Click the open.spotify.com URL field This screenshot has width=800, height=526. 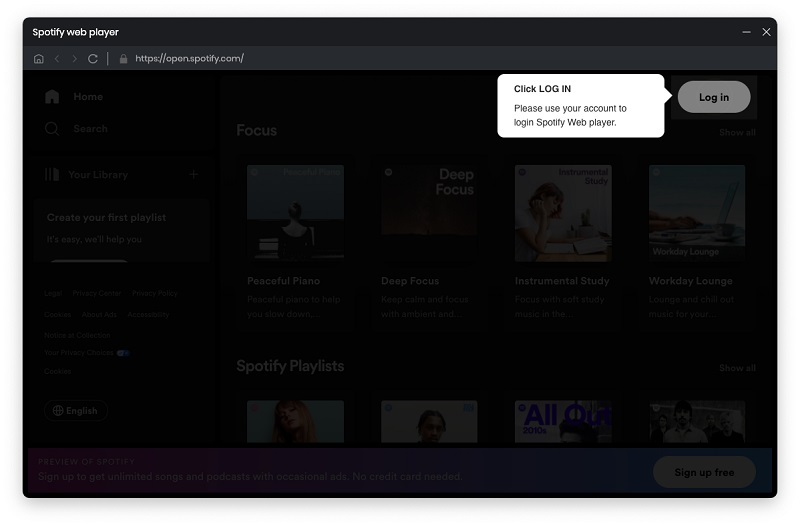pos(189,58)
